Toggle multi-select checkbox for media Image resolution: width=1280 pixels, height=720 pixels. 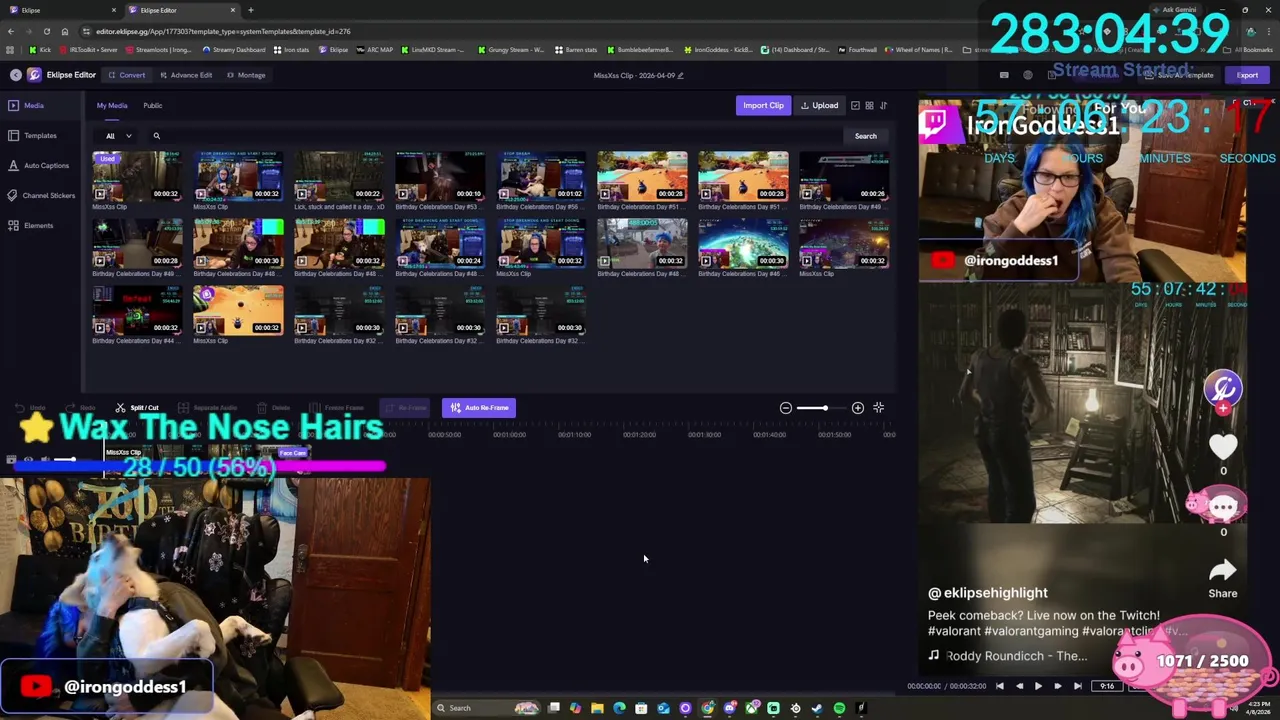[x=855, y=105]
